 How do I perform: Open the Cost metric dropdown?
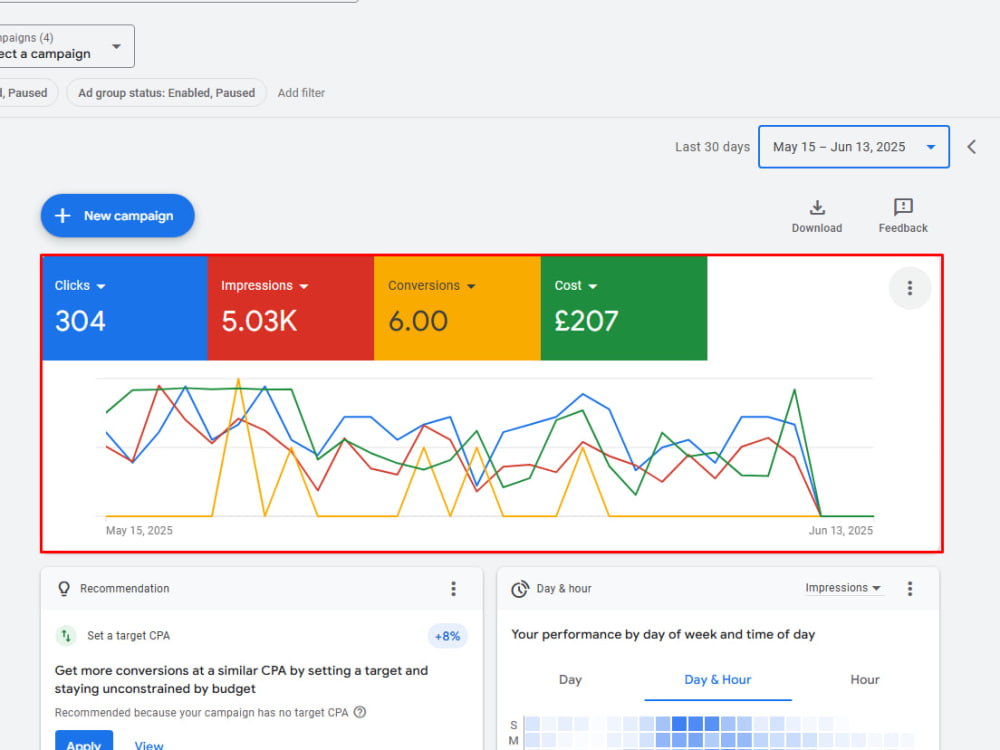(576, 286)
